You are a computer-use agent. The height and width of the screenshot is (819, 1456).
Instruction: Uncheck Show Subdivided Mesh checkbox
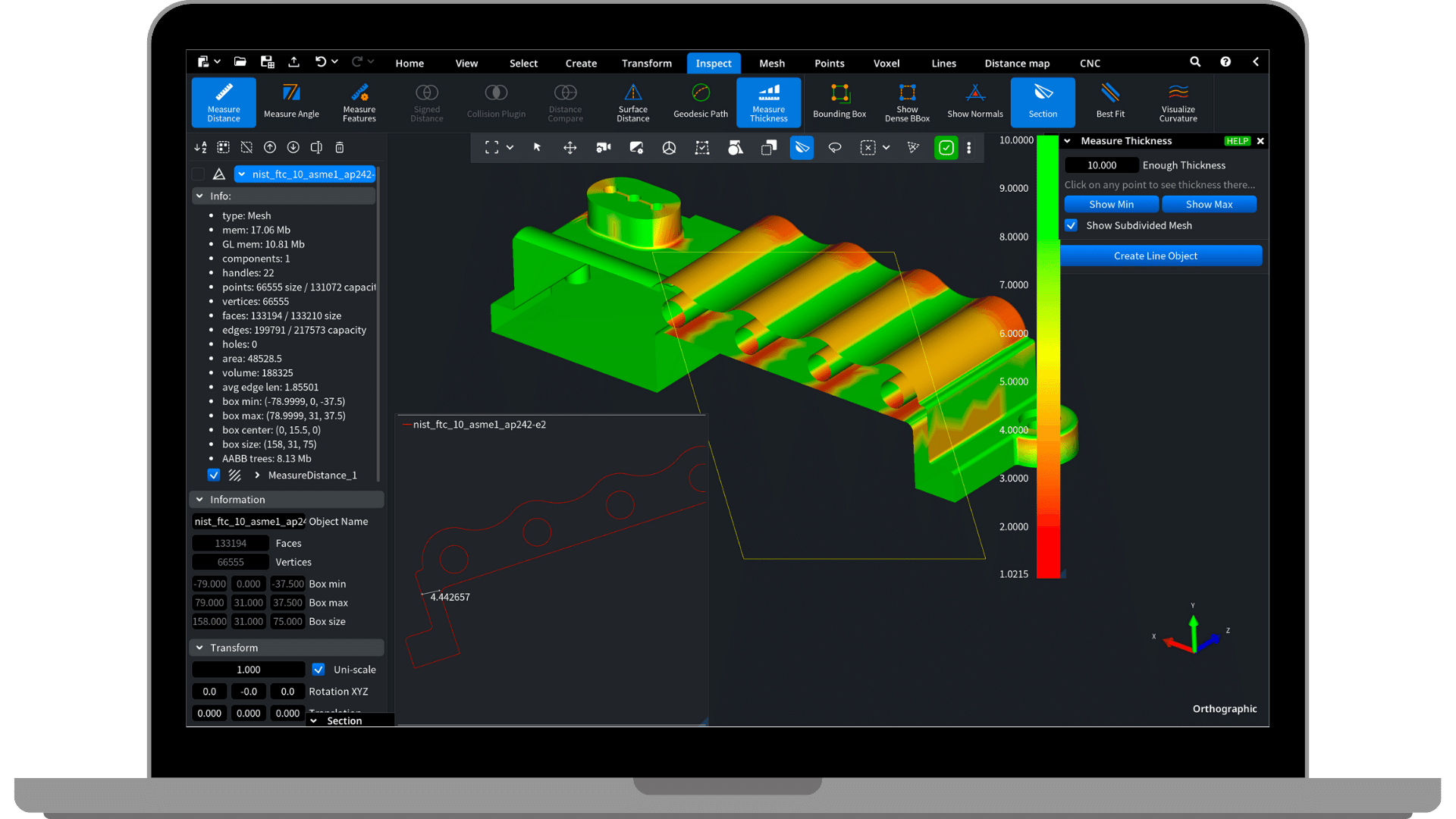(1071, 225)
